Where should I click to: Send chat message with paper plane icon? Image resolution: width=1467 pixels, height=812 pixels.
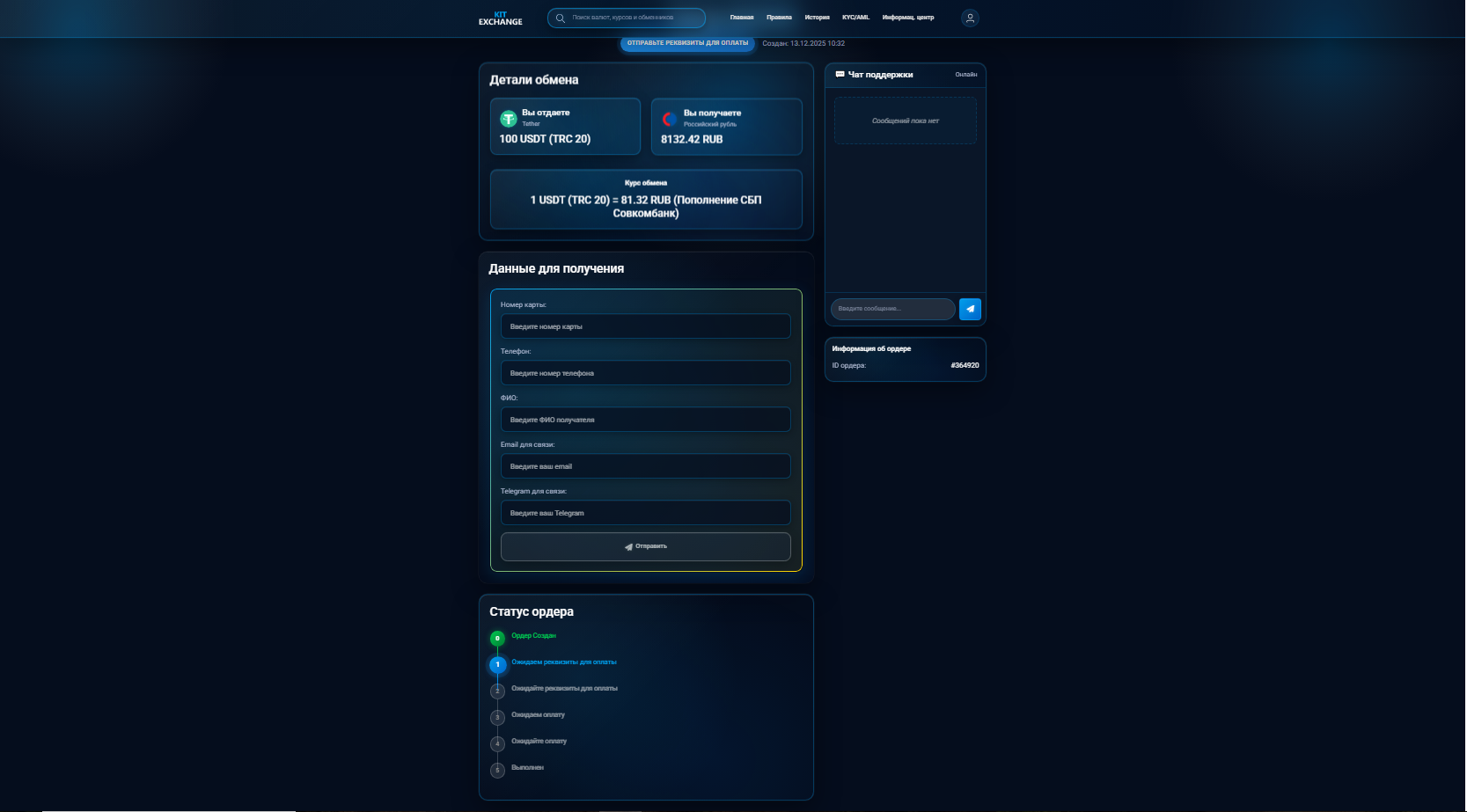click(970, 309)
